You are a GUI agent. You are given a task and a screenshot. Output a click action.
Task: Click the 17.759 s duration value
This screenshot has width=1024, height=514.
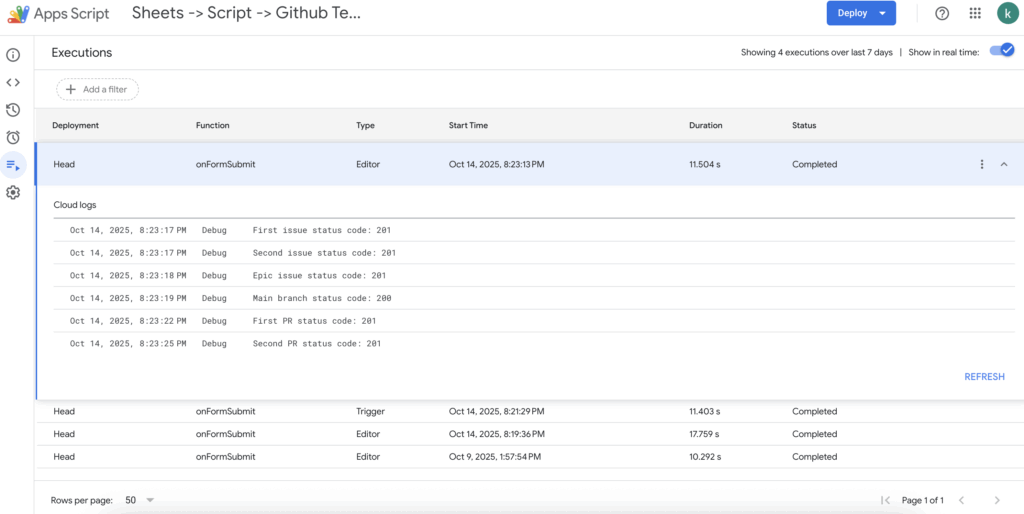tap(704, 434)
